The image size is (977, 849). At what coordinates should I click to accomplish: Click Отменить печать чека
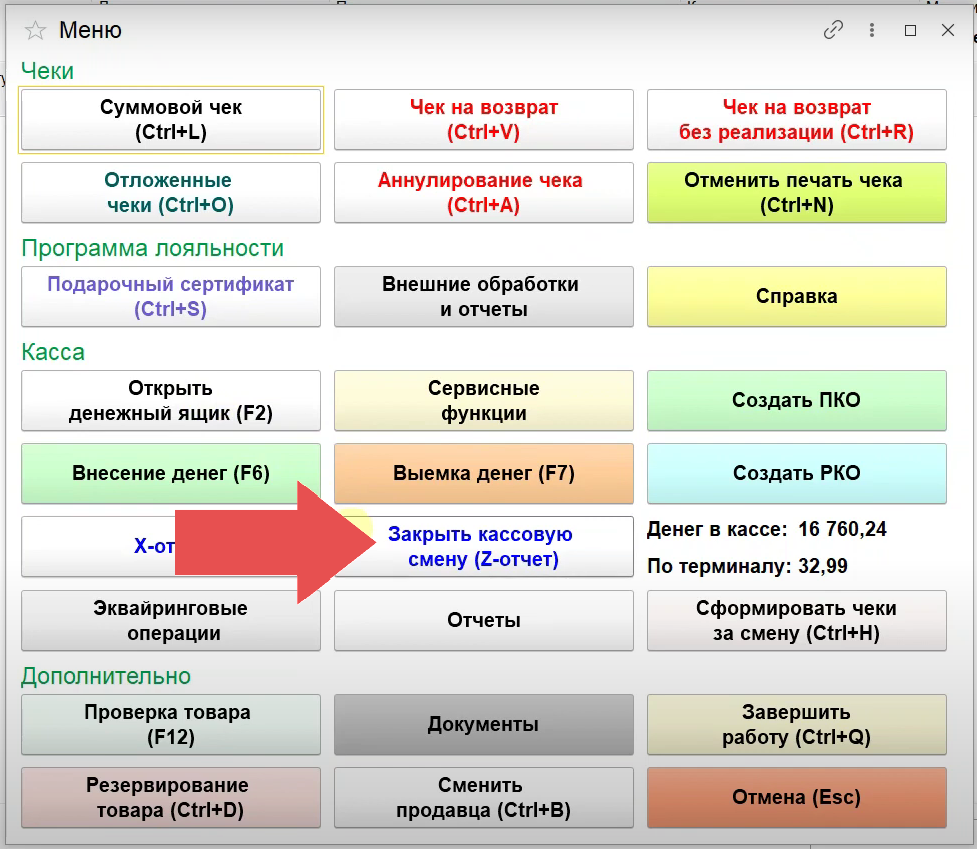[796, 193]
